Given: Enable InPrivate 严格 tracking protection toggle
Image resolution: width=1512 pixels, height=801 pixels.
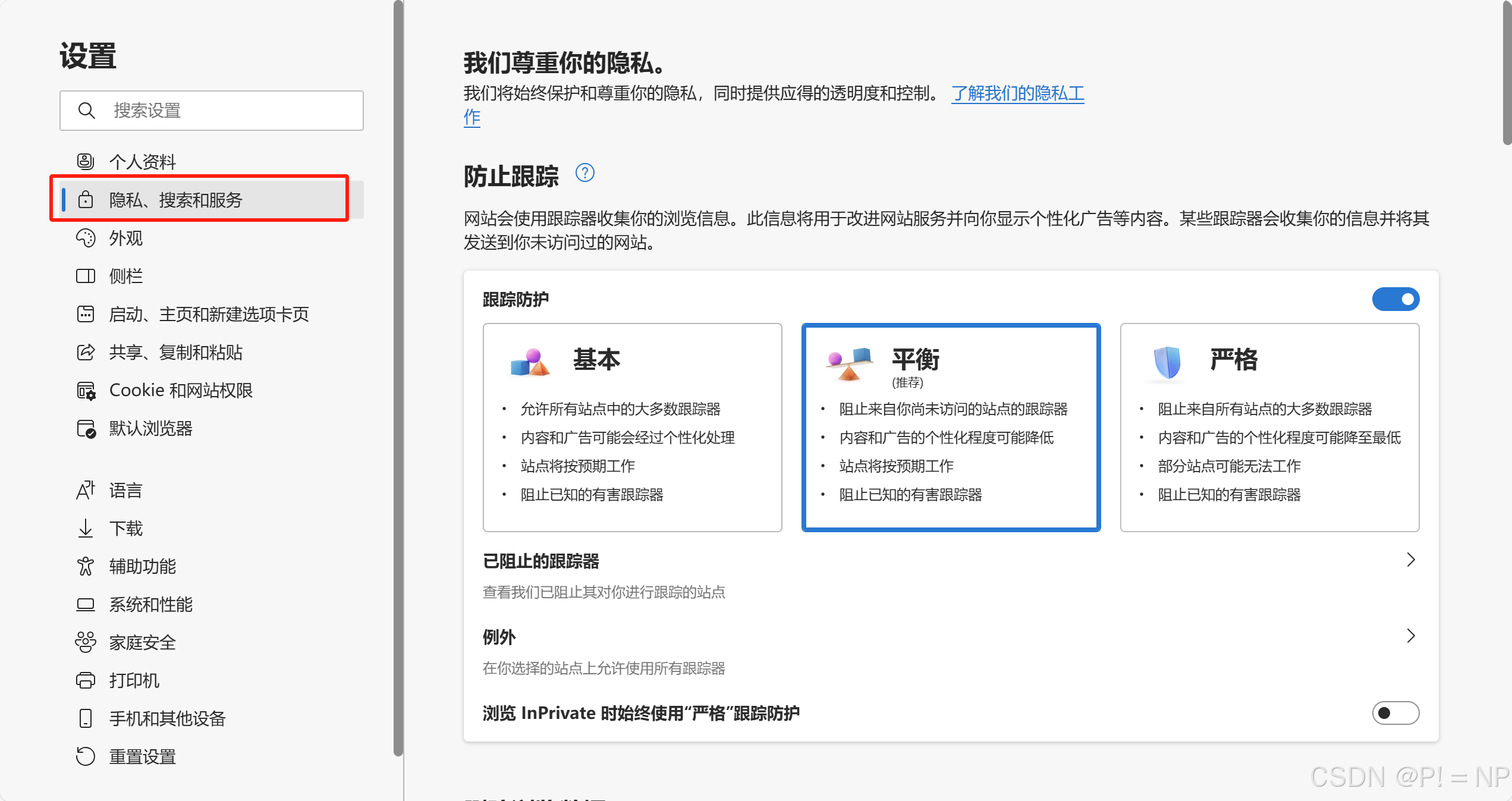Looking at the screenshot, I should point(1395,713).
